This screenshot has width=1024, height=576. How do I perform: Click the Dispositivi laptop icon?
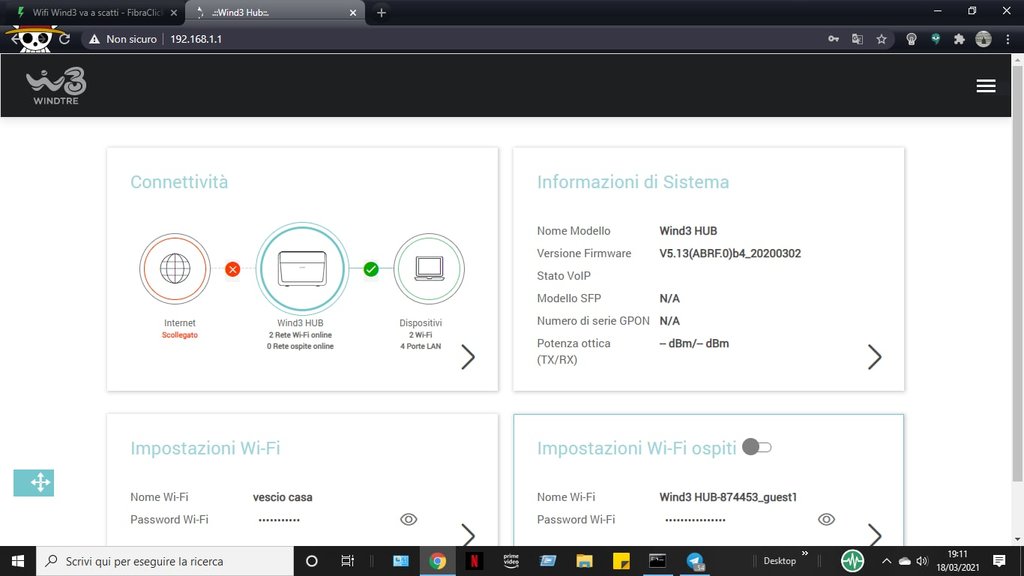[x=429, y=268]
